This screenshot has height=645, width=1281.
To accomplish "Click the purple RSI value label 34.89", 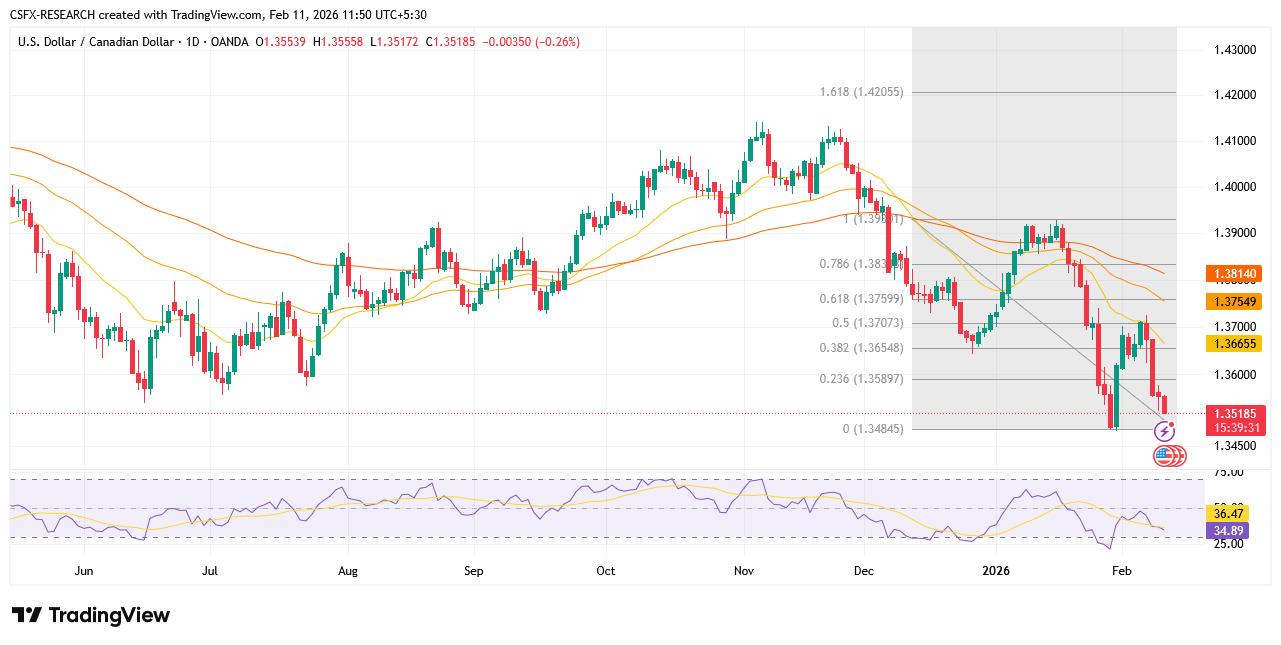I will click(x=1226, y=528).
